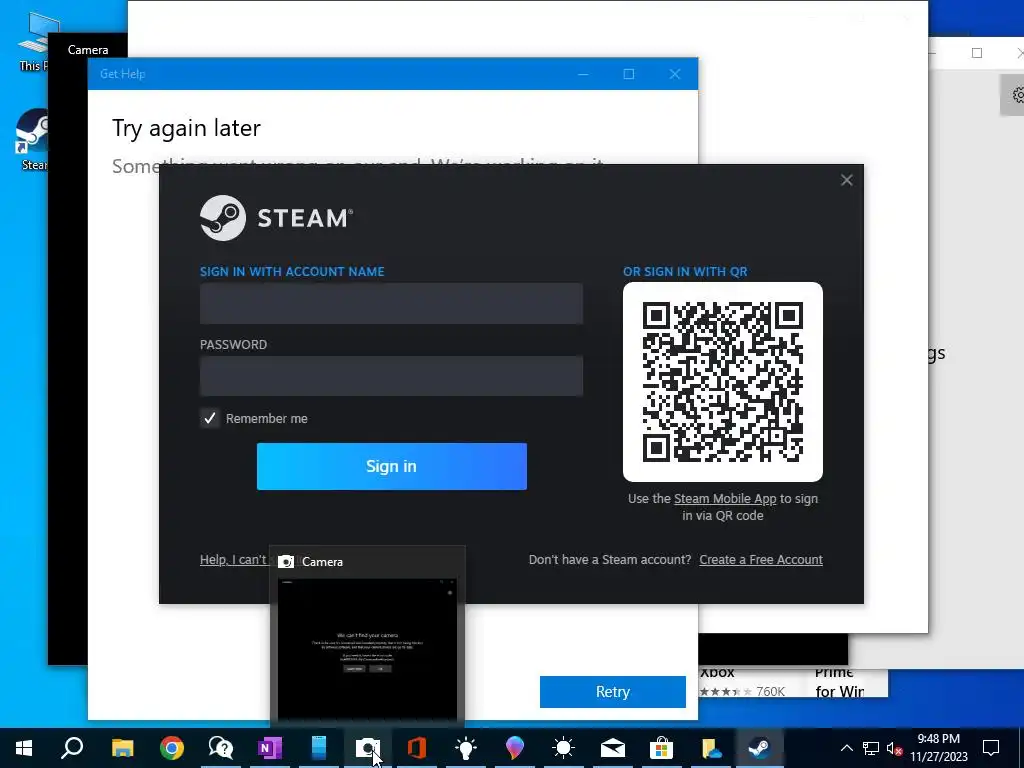Viewport: 1024px width, 768px height.
Task: Click the Xbox 760K rating in Store
Action: [x=743, y=692]
